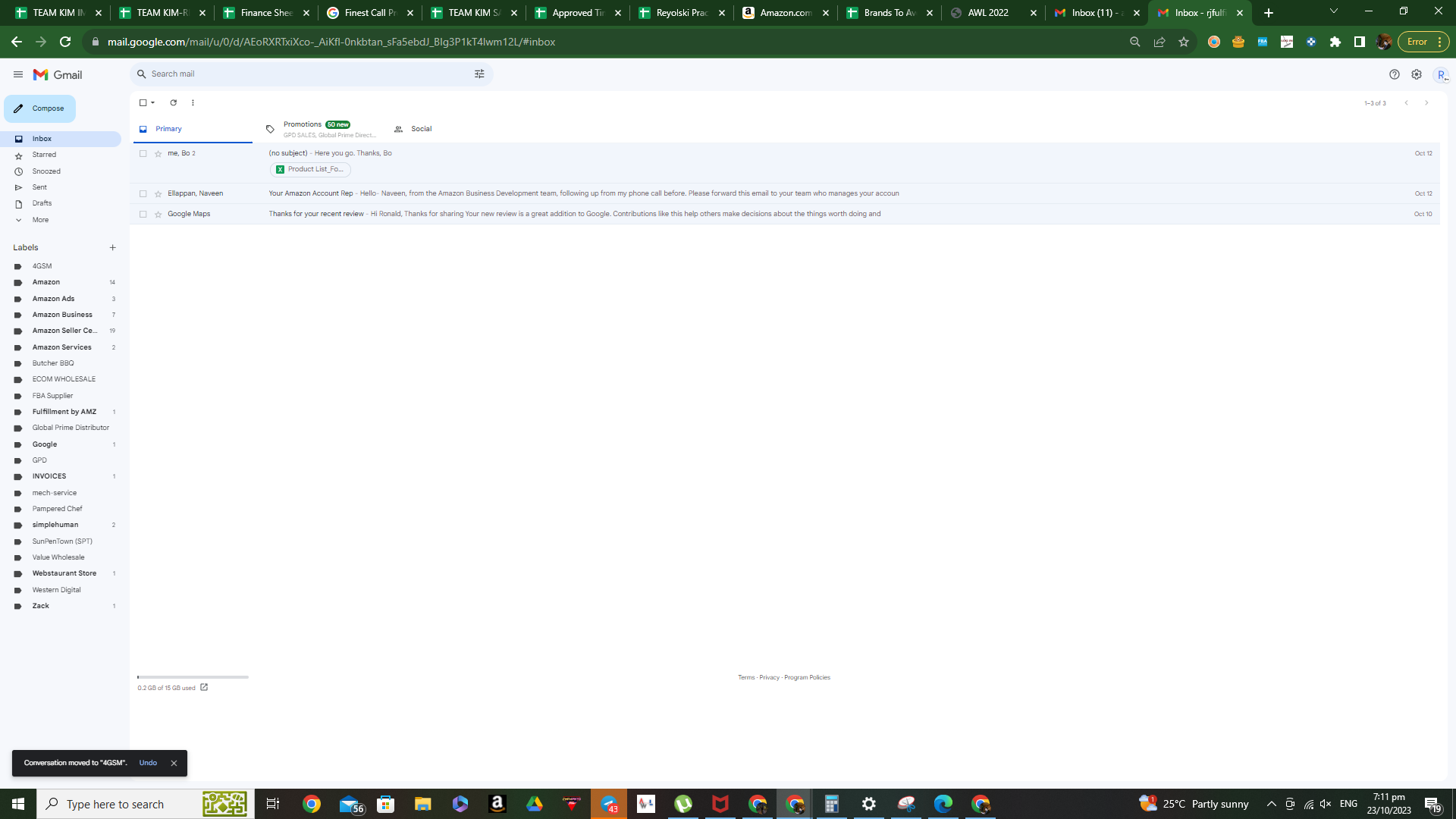Open the Starred folder
The height and width of the screenshot is (819, 1456).
[44, 155]
